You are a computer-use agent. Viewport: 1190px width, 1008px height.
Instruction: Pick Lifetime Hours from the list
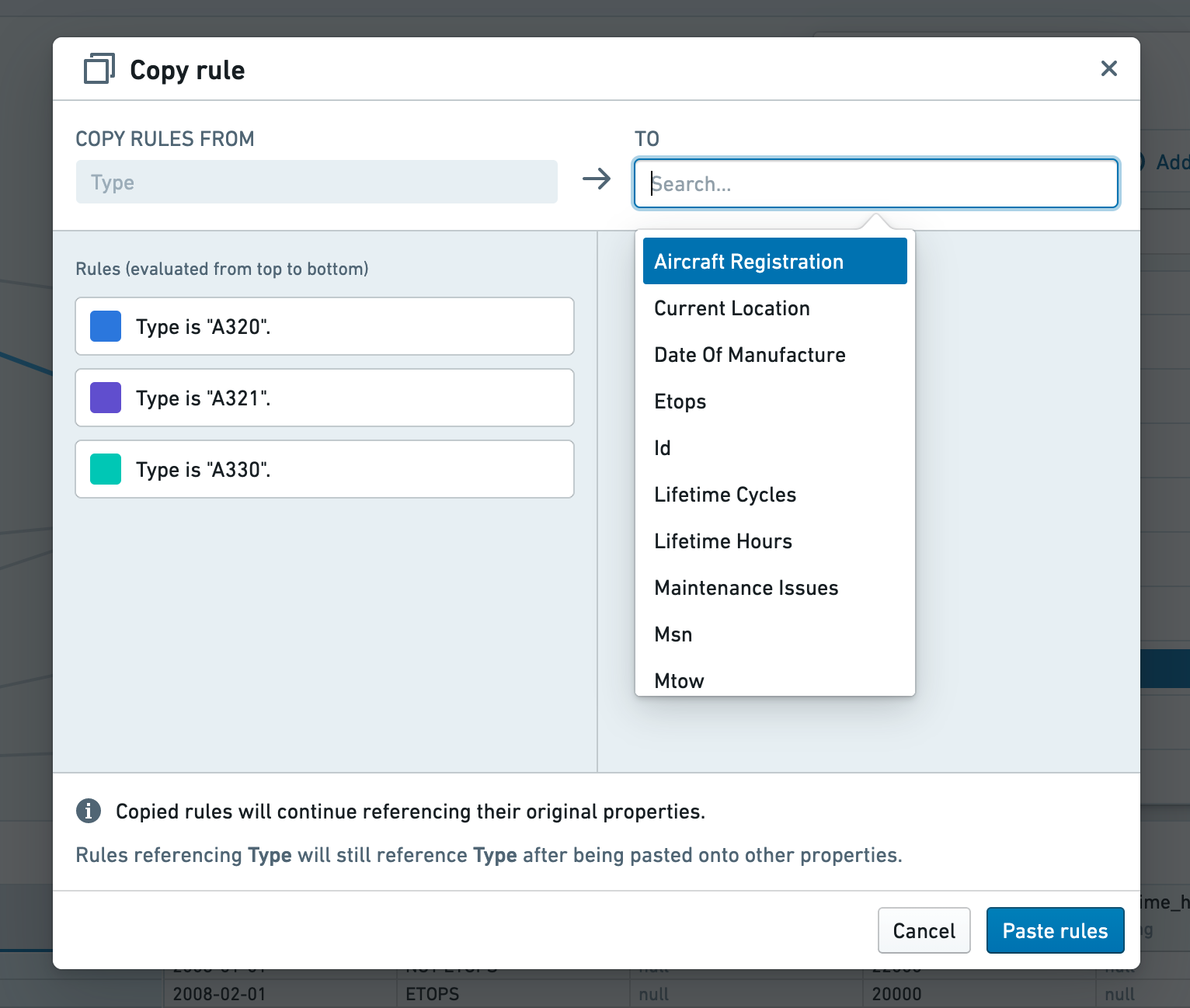(x=775, y=540)
